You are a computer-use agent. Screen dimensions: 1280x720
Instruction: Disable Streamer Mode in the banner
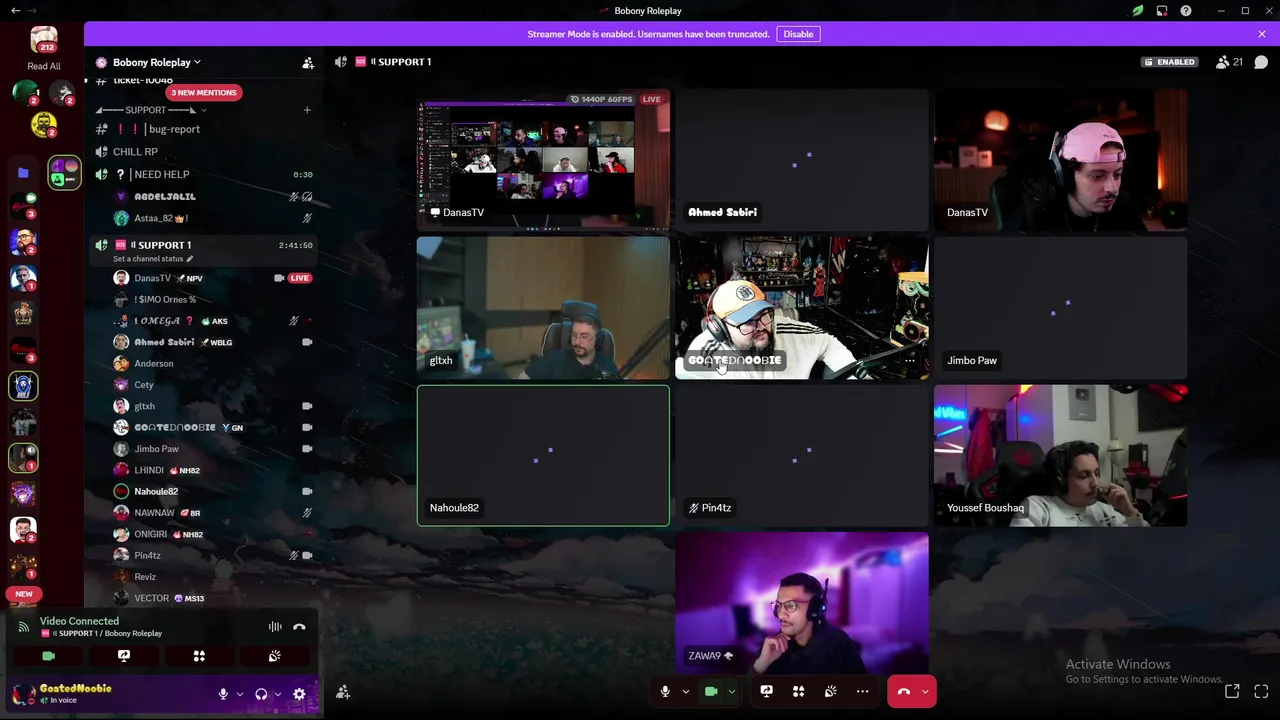click(x=798, y=34)
